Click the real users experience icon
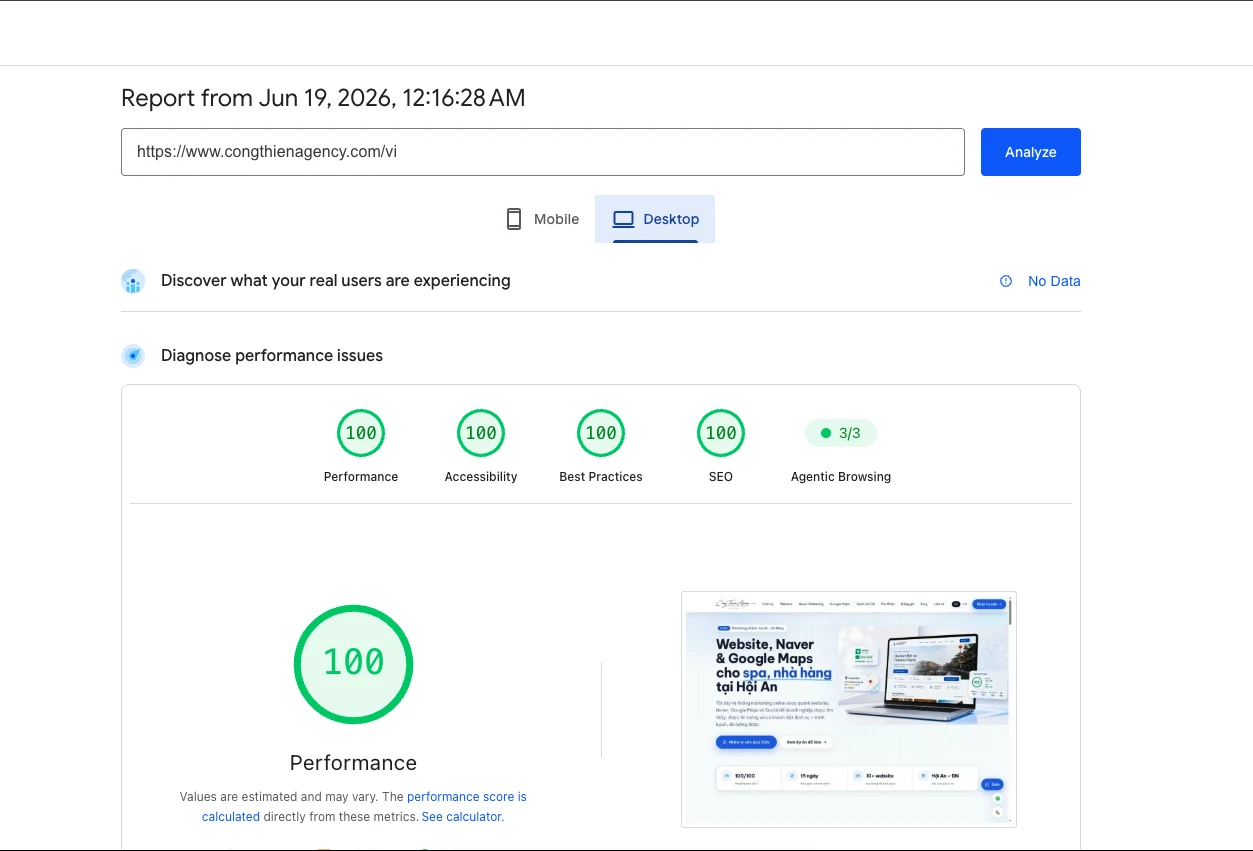Screen dimensions: 1253x851 pyautogui.click(x=133, y=281)
